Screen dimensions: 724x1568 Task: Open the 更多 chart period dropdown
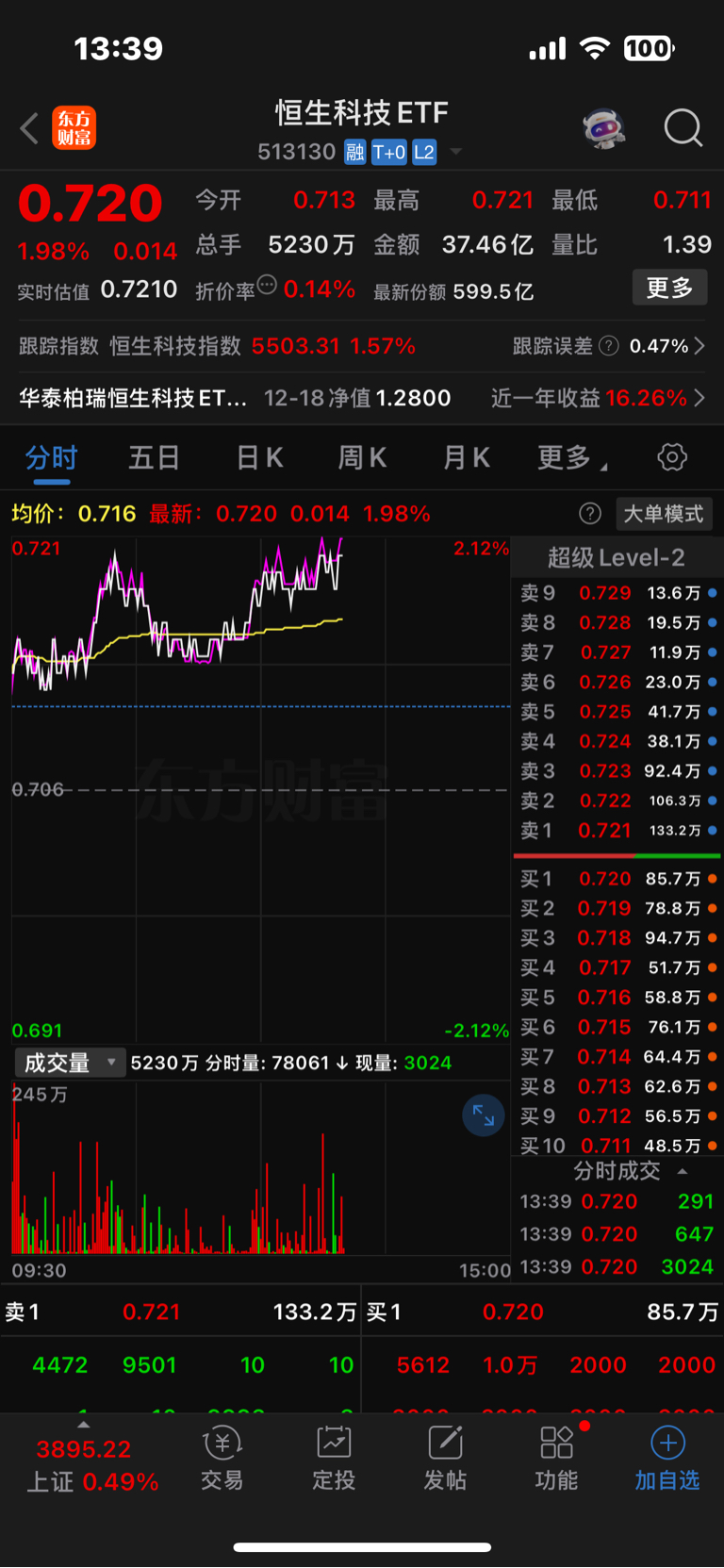572,458
